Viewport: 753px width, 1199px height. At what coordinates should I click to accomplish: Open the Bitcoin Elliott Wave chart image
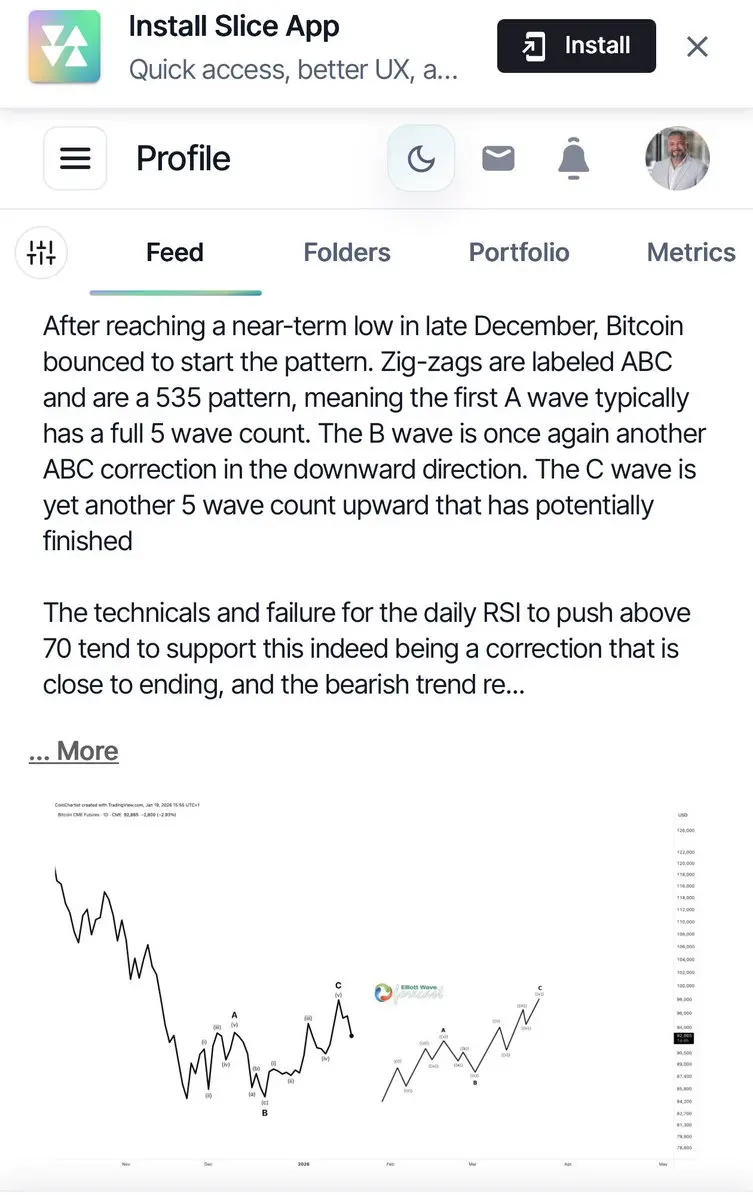(x=375, y=983)
